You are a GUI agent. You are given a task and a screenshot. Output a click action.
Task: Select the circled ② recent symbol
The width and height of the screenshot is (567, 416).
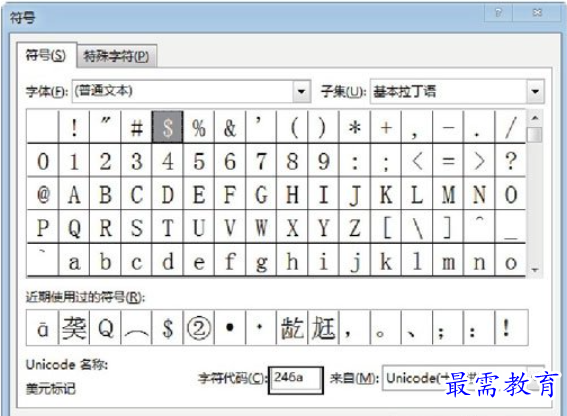click(199, 328)
